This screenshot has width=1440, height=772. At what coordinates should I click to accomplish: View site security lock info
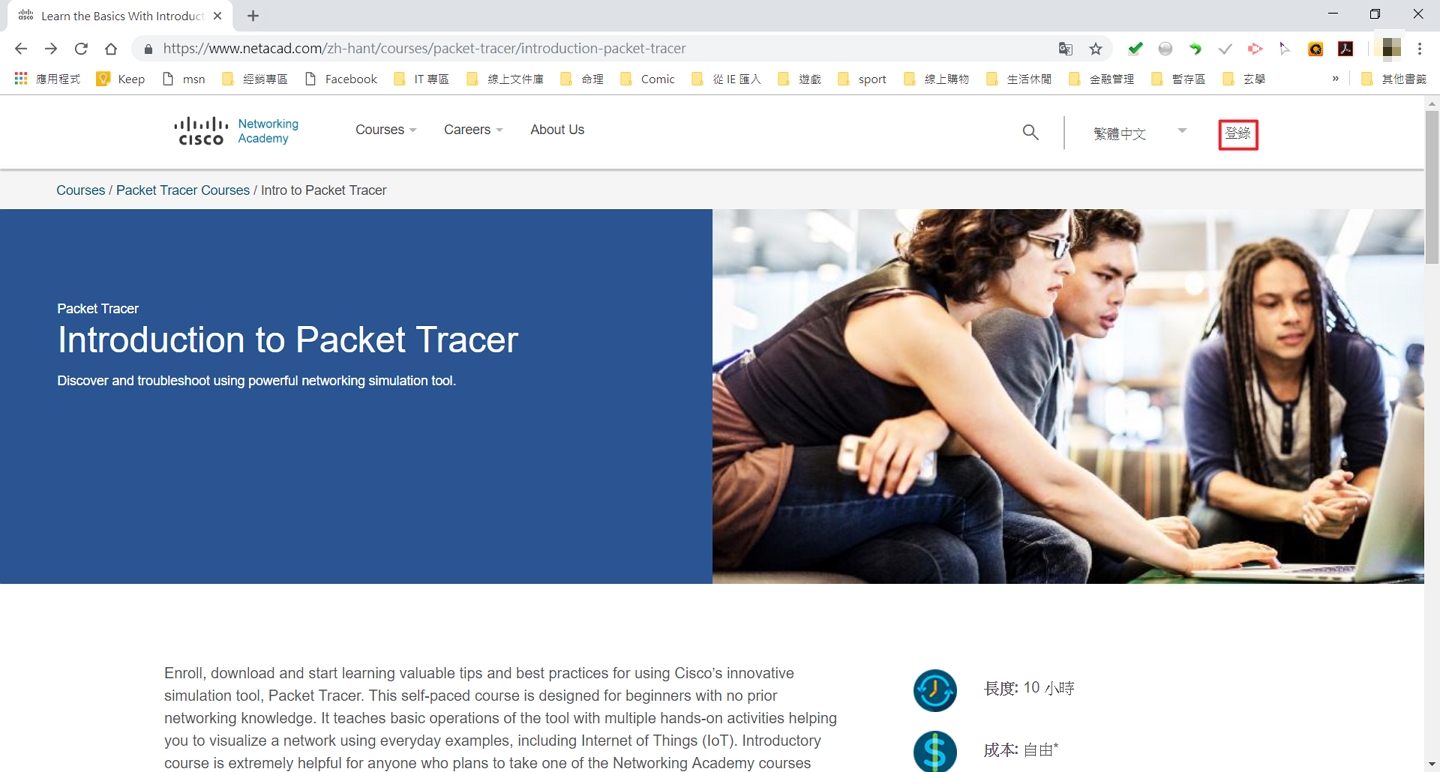click(x=148, y=48)
